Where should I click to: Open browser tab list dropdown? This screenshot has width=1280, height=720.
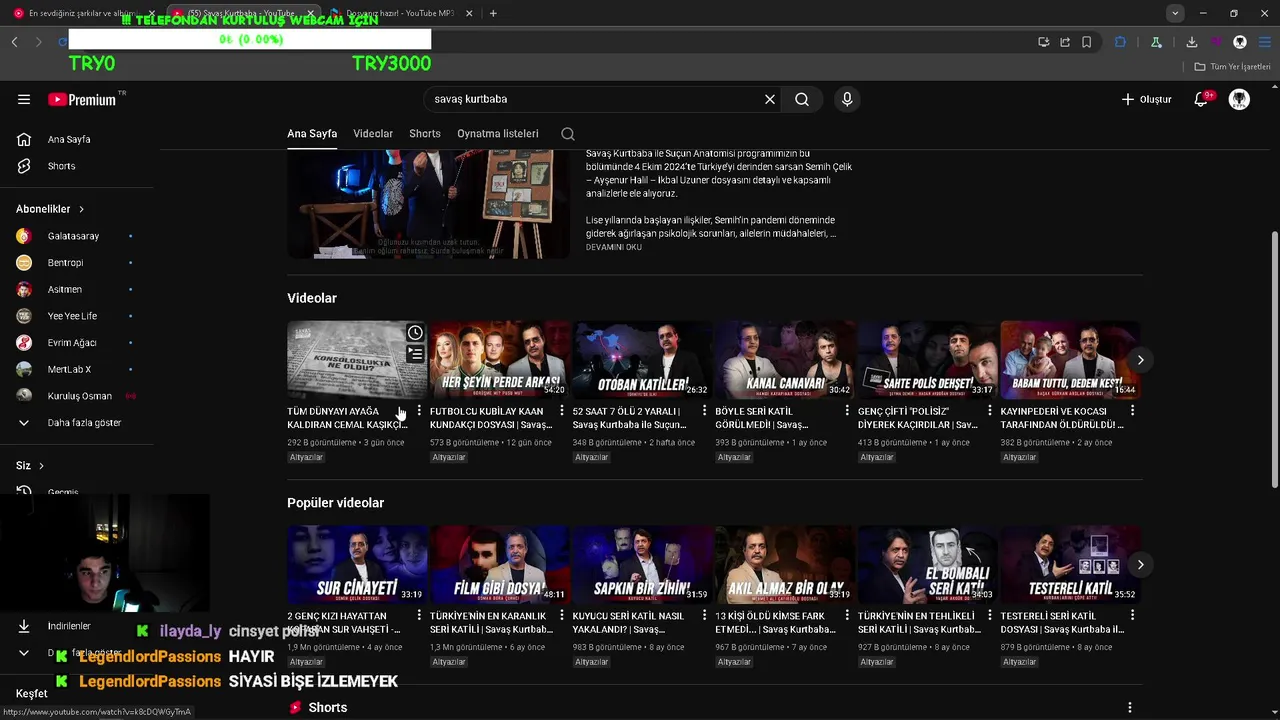pos(1175,13)
